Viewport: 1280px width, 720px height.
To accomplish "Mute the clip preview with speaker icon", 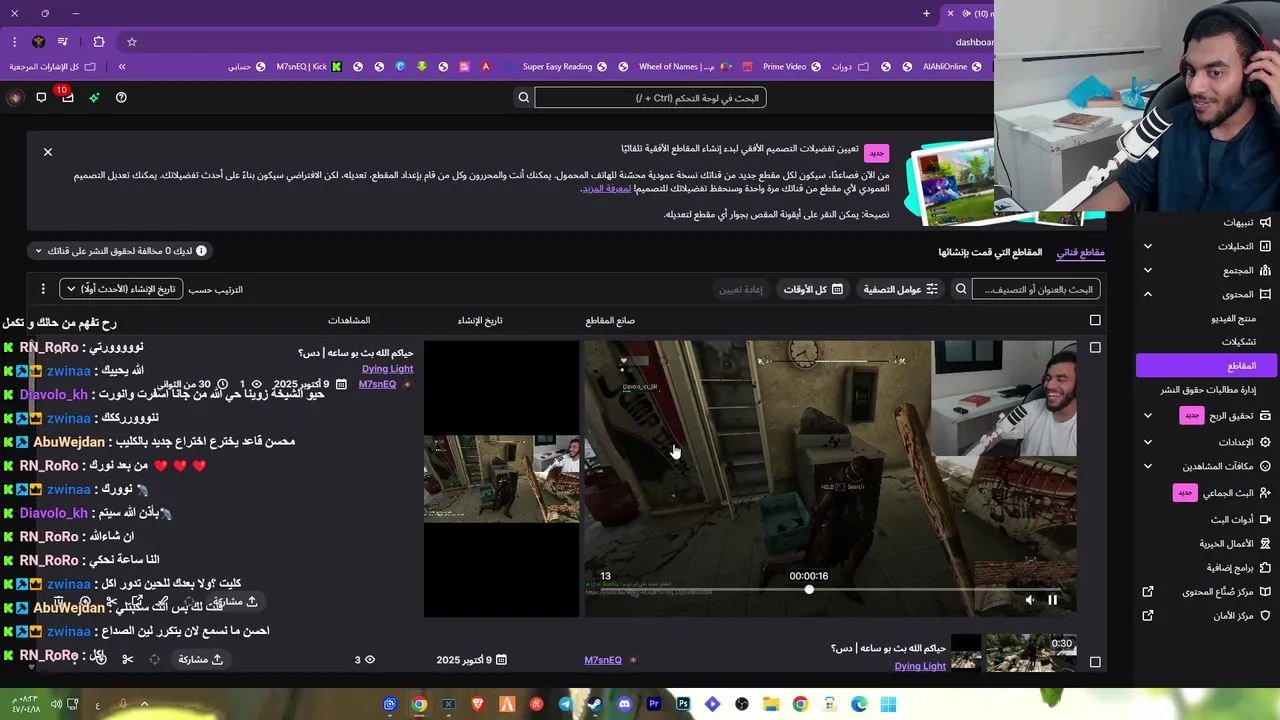I will [1029, 600].
